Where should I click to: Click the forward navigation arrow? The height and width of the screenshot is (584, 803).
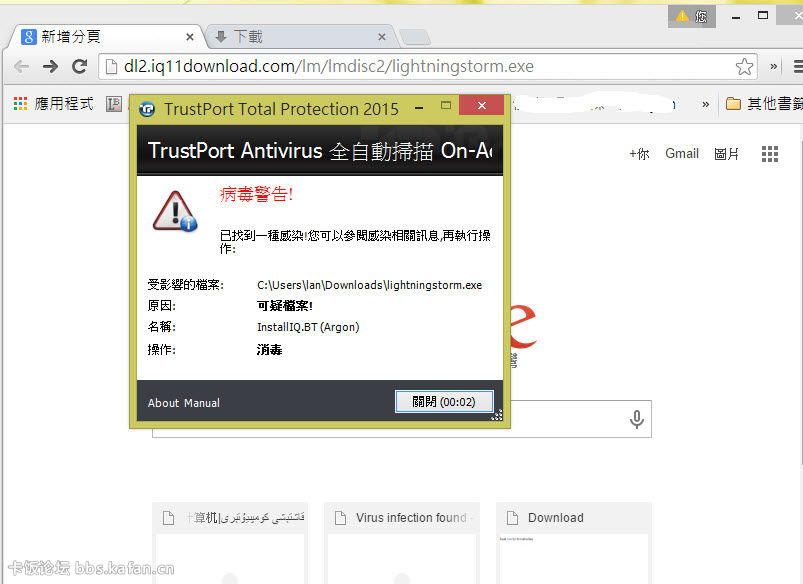[50, 67]
